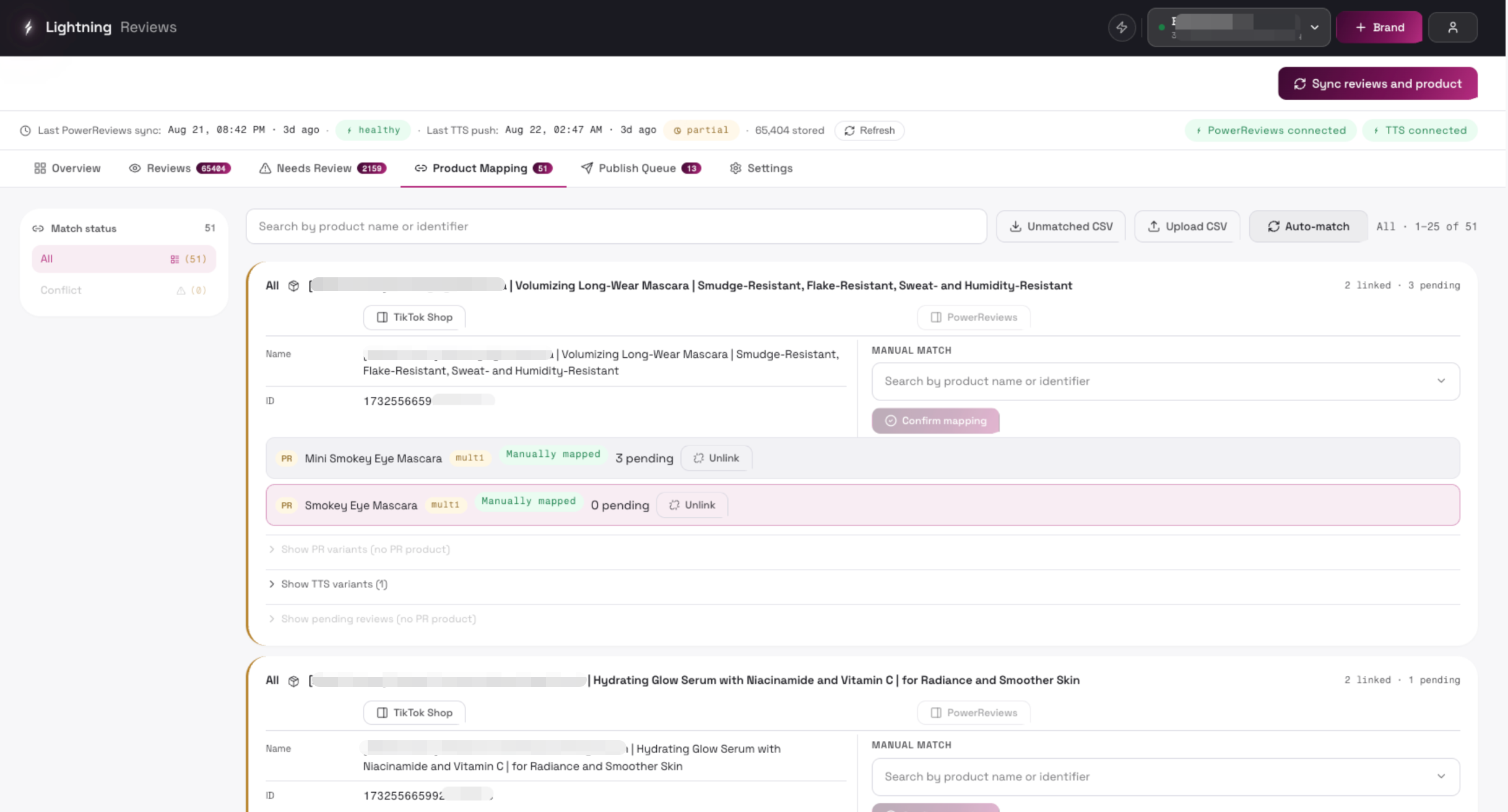Open the Needs Review tab
The width and height of the screenshot is (1508, 812).
pyautogui.click(x=323, y=168)
